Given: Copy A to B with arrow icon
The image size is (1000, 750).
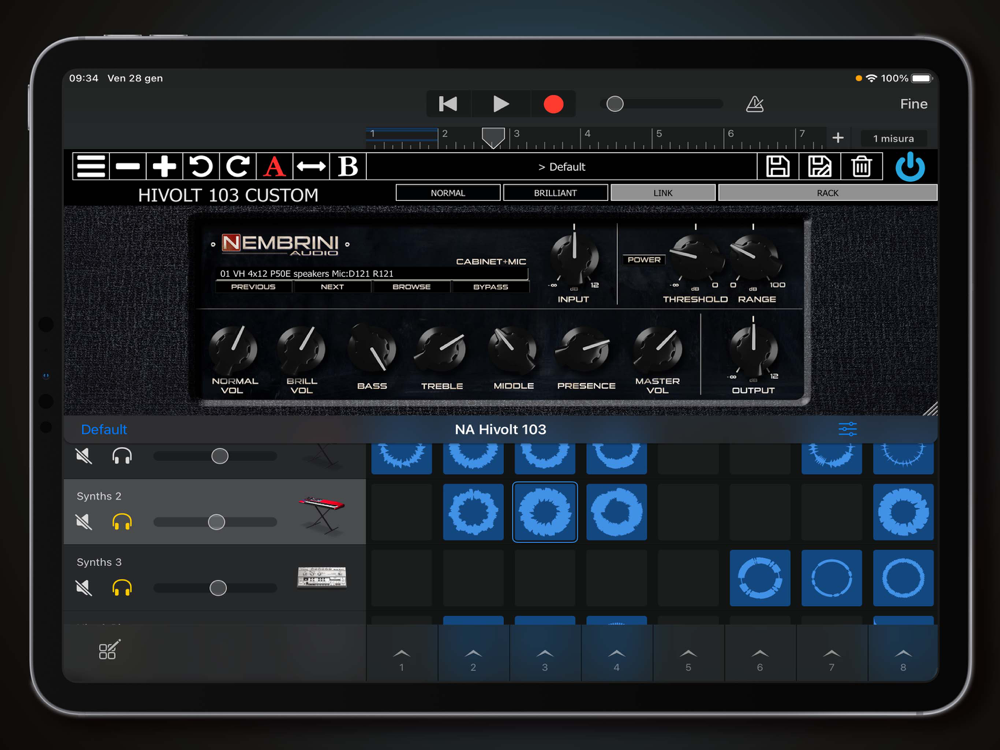Looking at the screenshot, I should click(x=311, y=166).
